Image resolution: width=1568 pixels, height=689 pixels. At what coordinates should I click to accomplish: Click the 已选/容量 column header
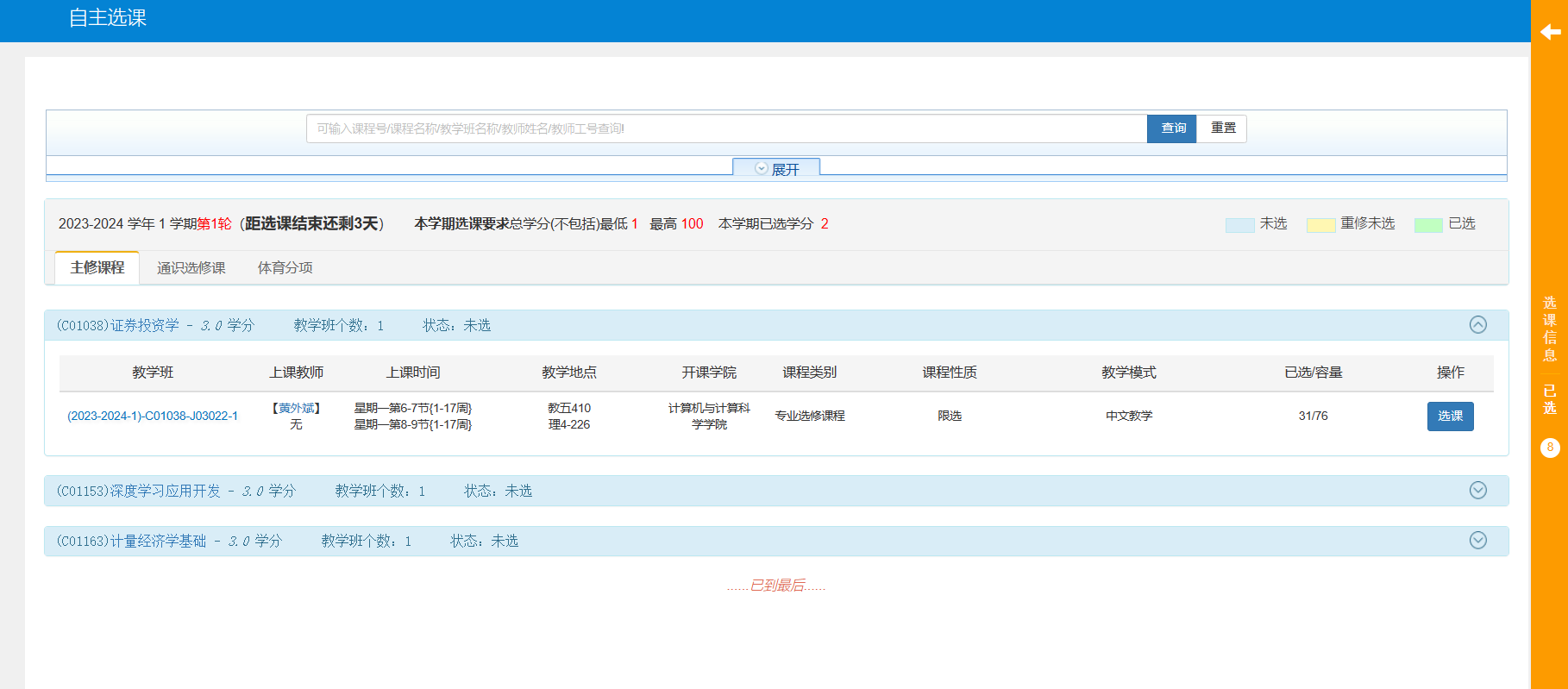(1314, 373)
